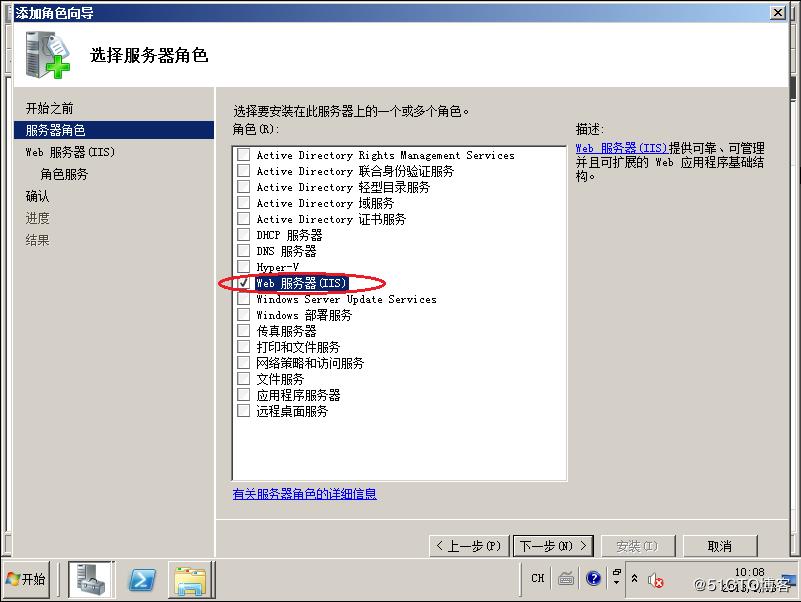Image resolution: width=801 pixels, height=602 pixels.
Task: Check Active Directory 证书服务
Action: point(244,218)
